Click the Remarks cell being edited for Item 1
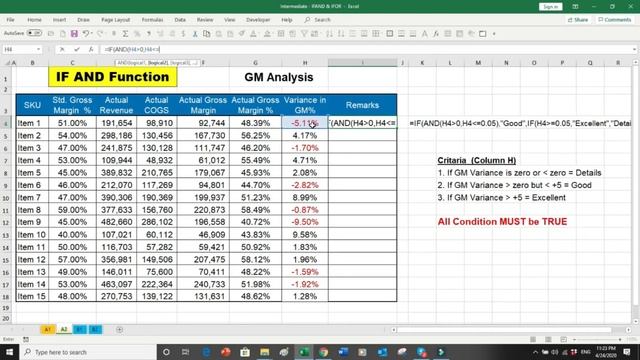 click(362, 123)
